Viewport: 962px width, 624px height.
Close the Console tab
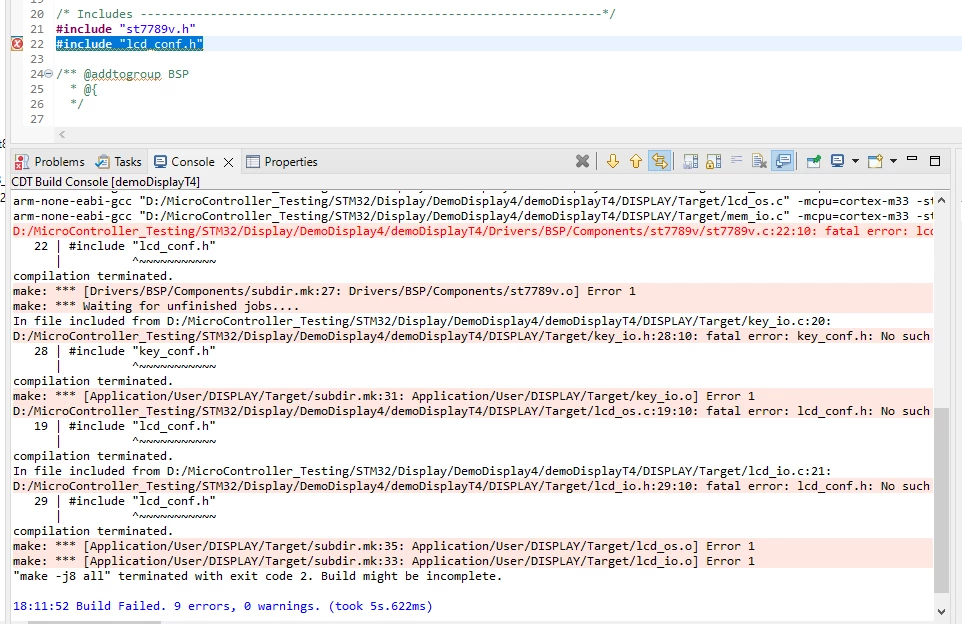coord(228,163)
